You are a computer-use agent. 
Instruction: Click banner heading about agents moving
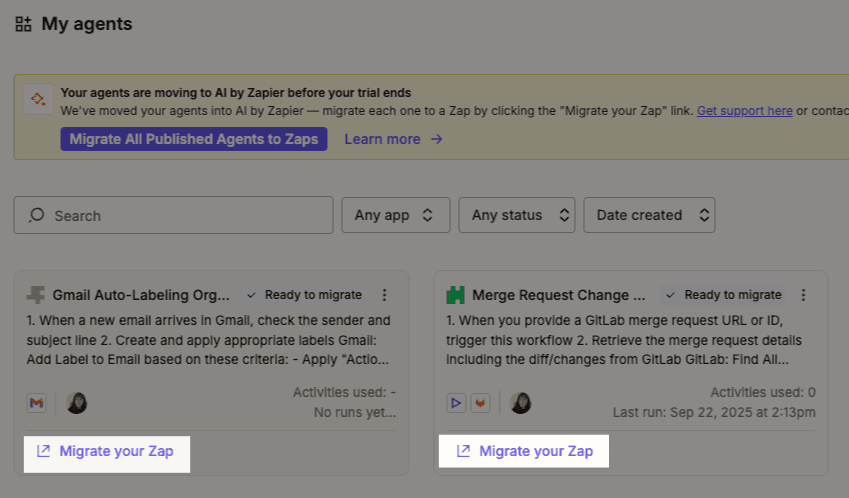(x=236, y=93)
